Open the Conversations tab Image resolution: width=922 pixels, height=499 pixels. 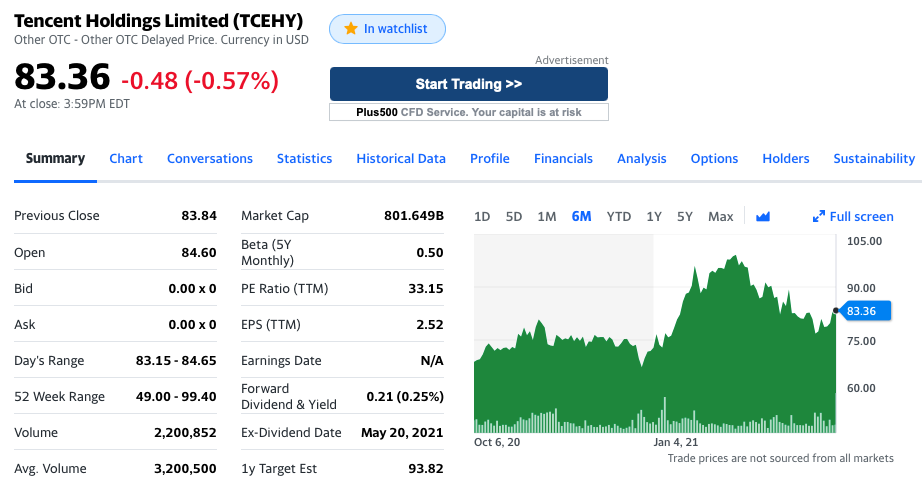pyautogui.click(x=210, y=159)
